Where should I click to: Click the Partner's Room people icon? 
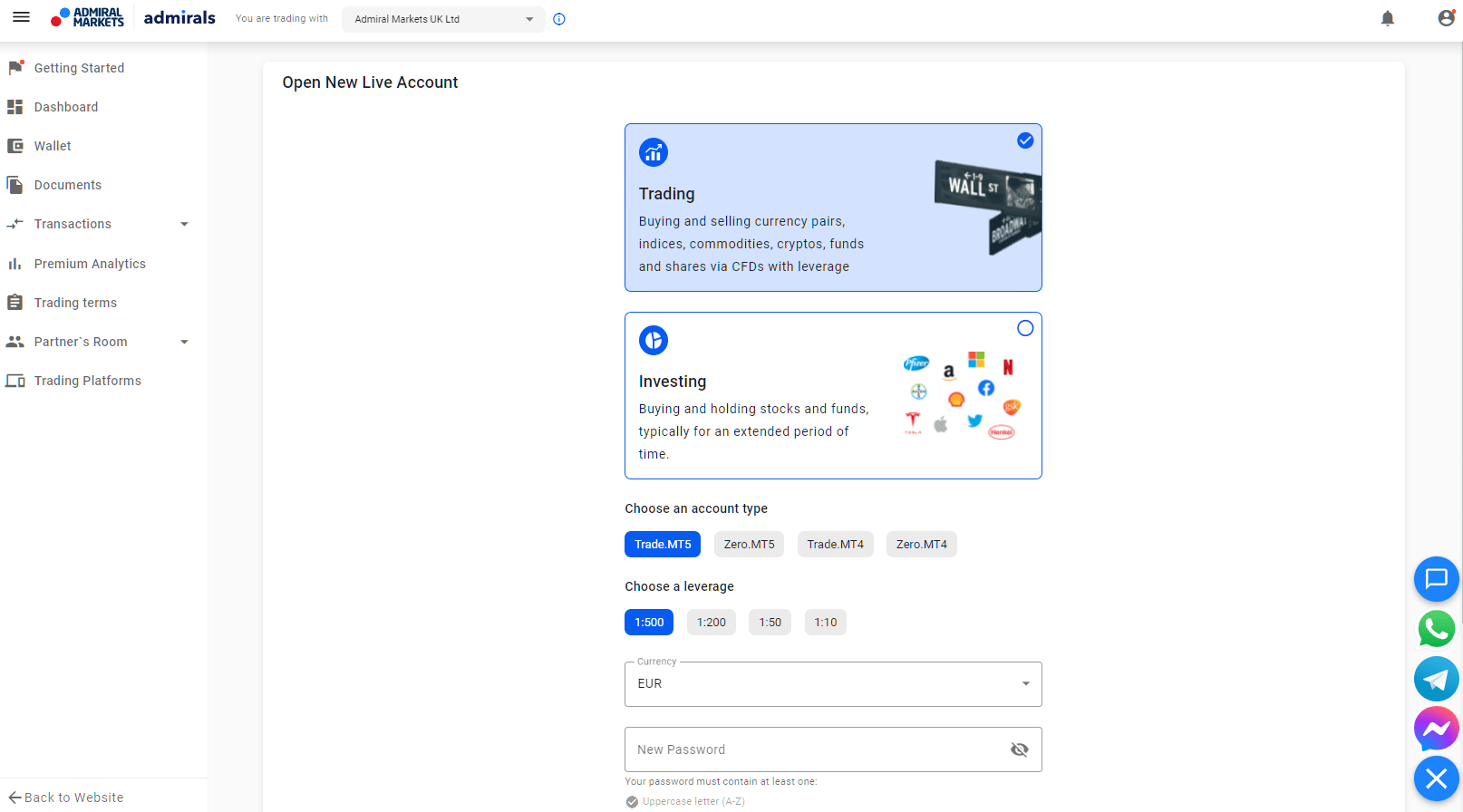(15, 342)
